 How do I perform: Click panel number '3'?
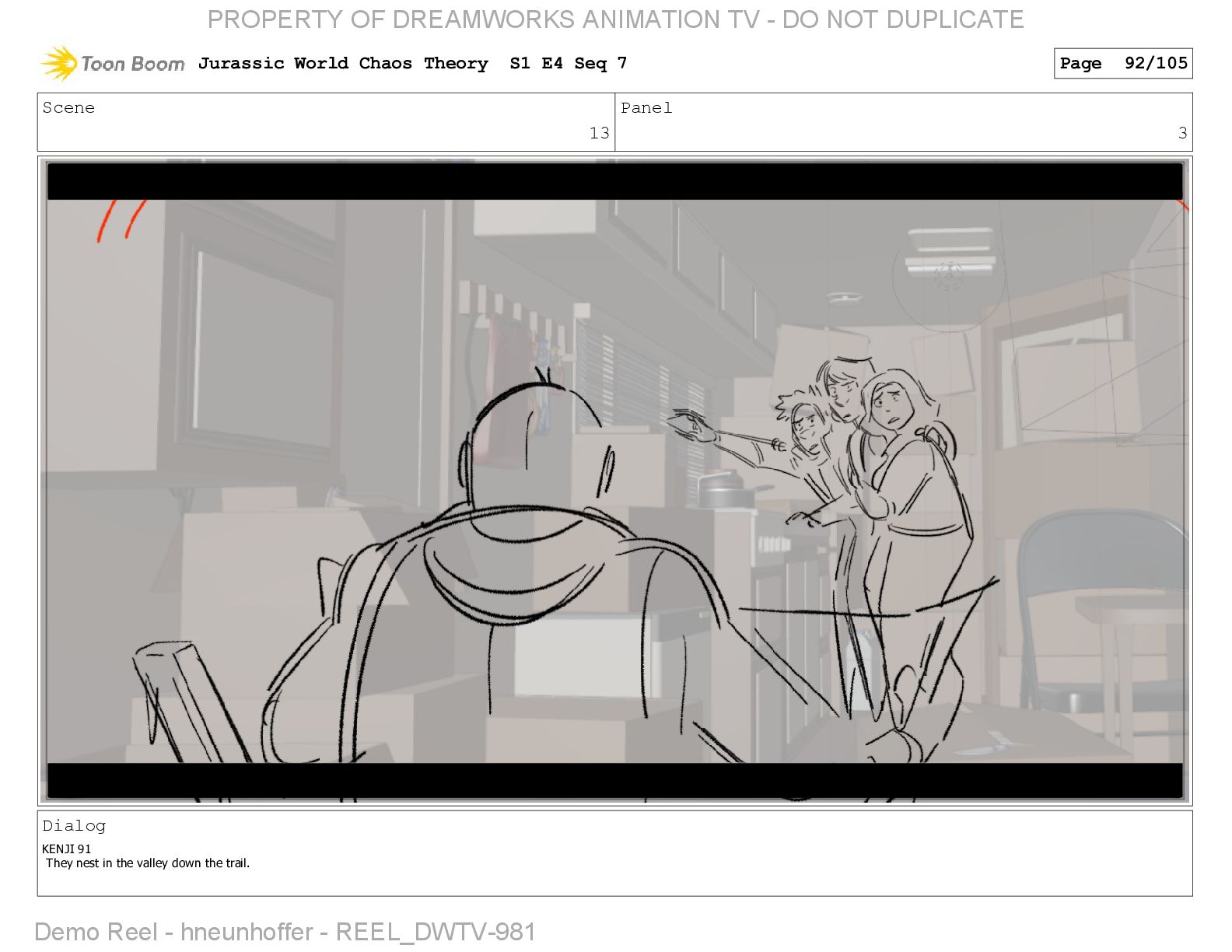click(x=1182, y=133)
